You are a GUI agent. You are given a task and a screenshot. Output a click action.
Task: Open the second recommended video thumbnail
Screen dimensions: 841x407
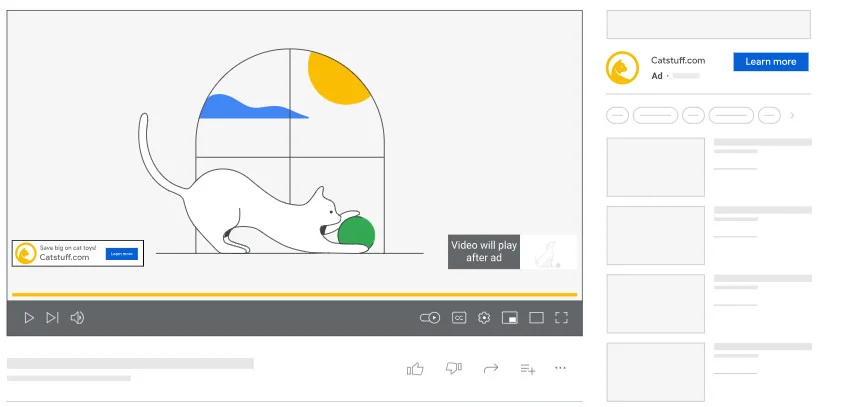[x=655, y=235]
